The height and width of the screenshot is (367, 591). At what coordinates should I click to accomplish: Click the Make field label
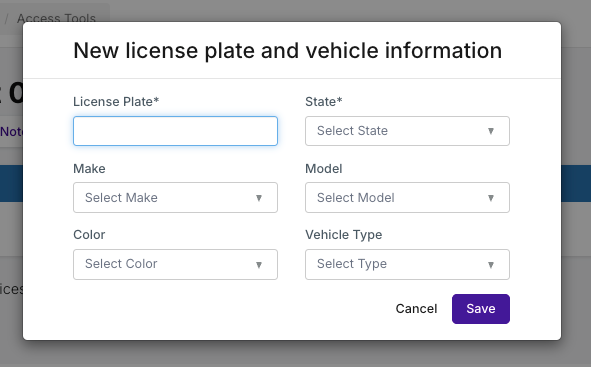89,169
